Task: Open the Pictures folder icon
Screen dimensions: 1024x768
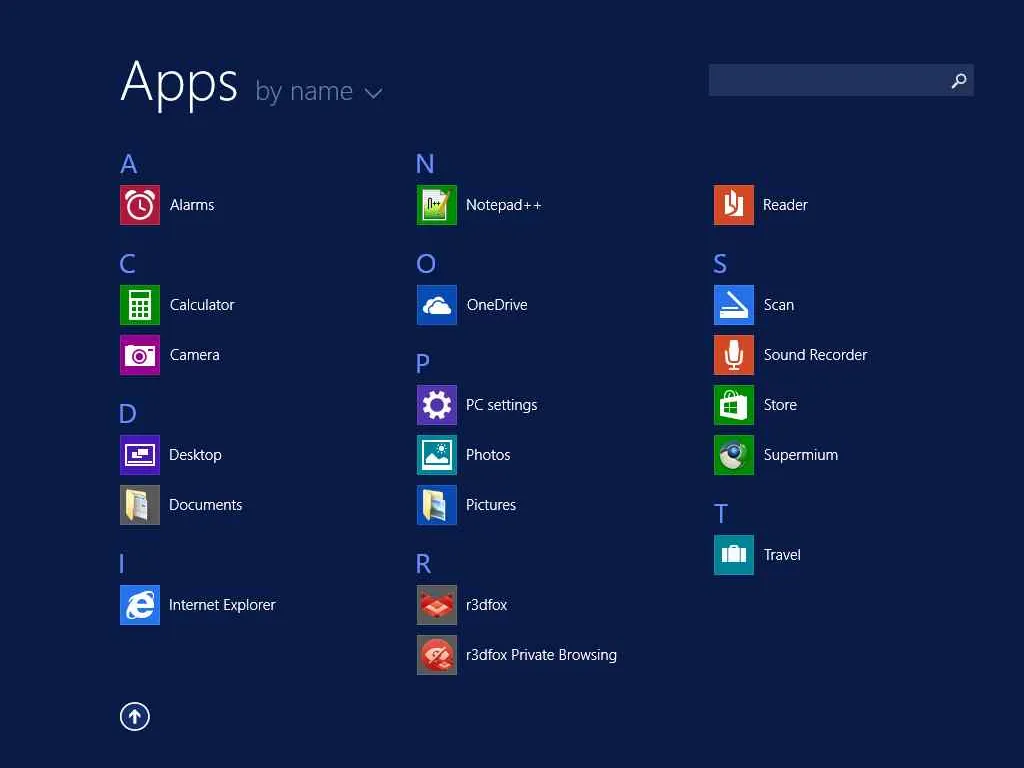Action: 437,505
